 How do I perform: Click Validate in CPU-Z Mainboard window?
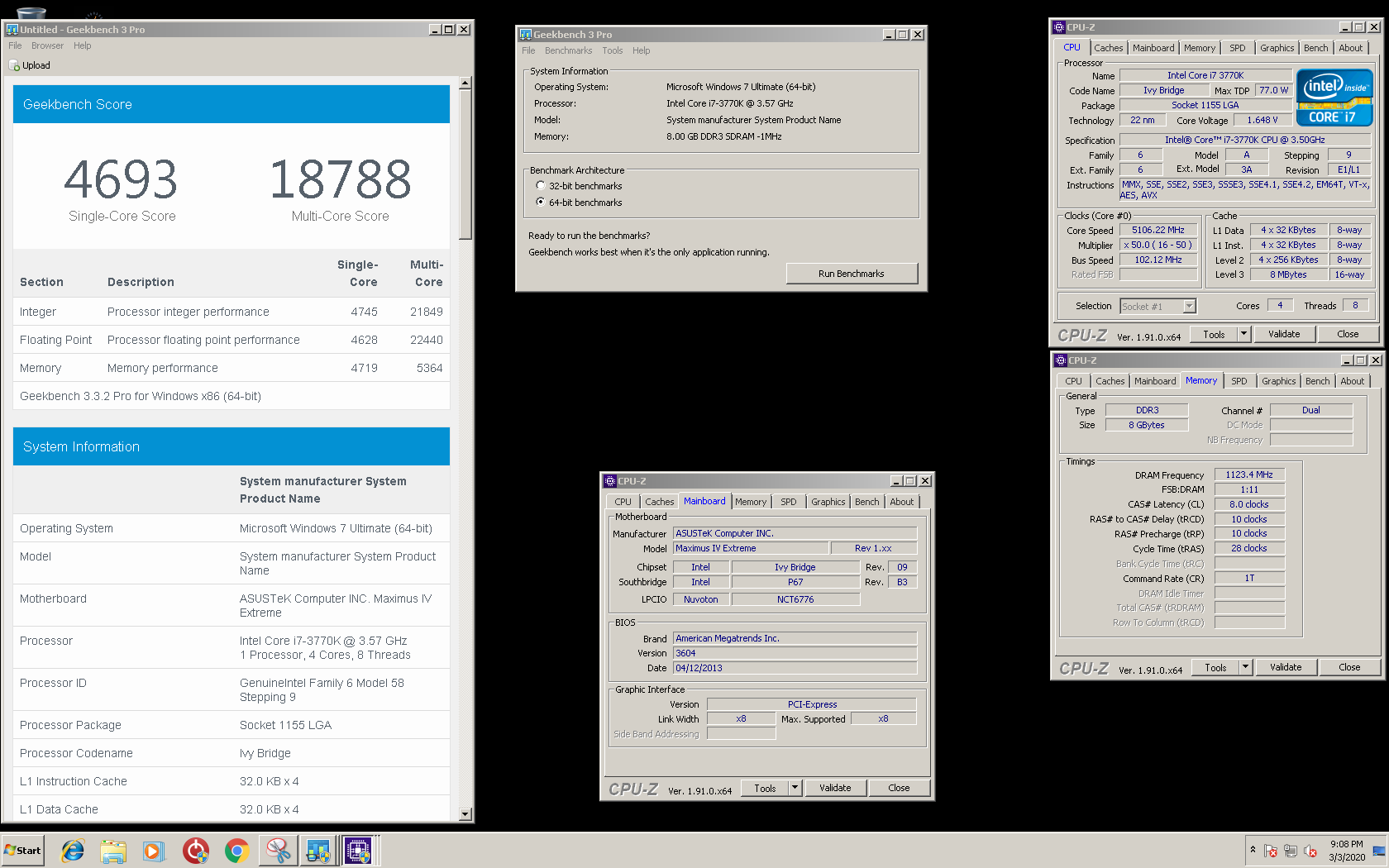(835, 788)
